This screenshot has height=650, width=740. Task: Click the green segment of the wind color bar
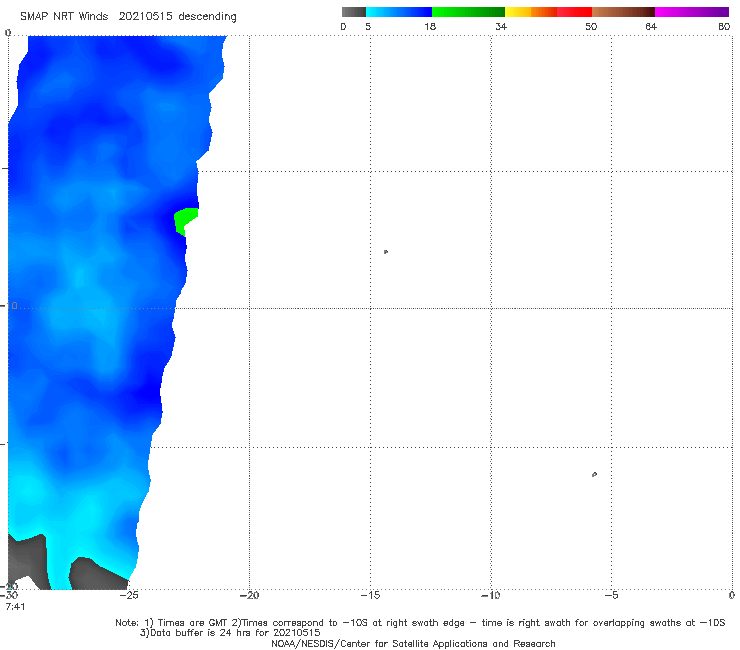coord(468,12)
